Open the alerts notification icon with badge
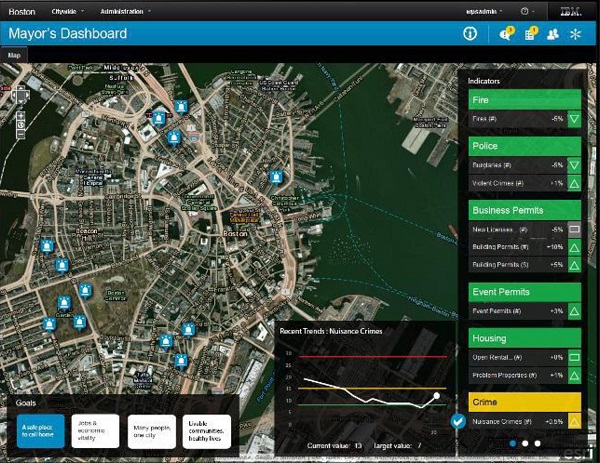This screenshot has height=463, width=600. [x=506, y=34]
